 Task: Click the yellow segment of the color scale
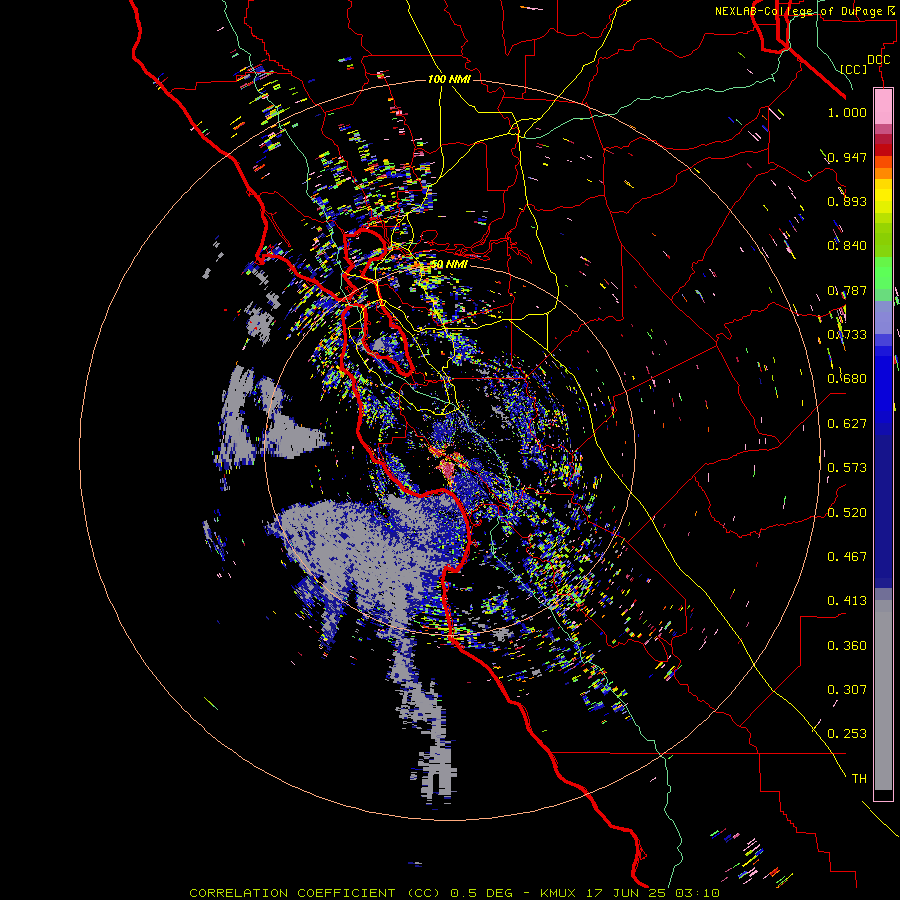(x=883, y=196)
